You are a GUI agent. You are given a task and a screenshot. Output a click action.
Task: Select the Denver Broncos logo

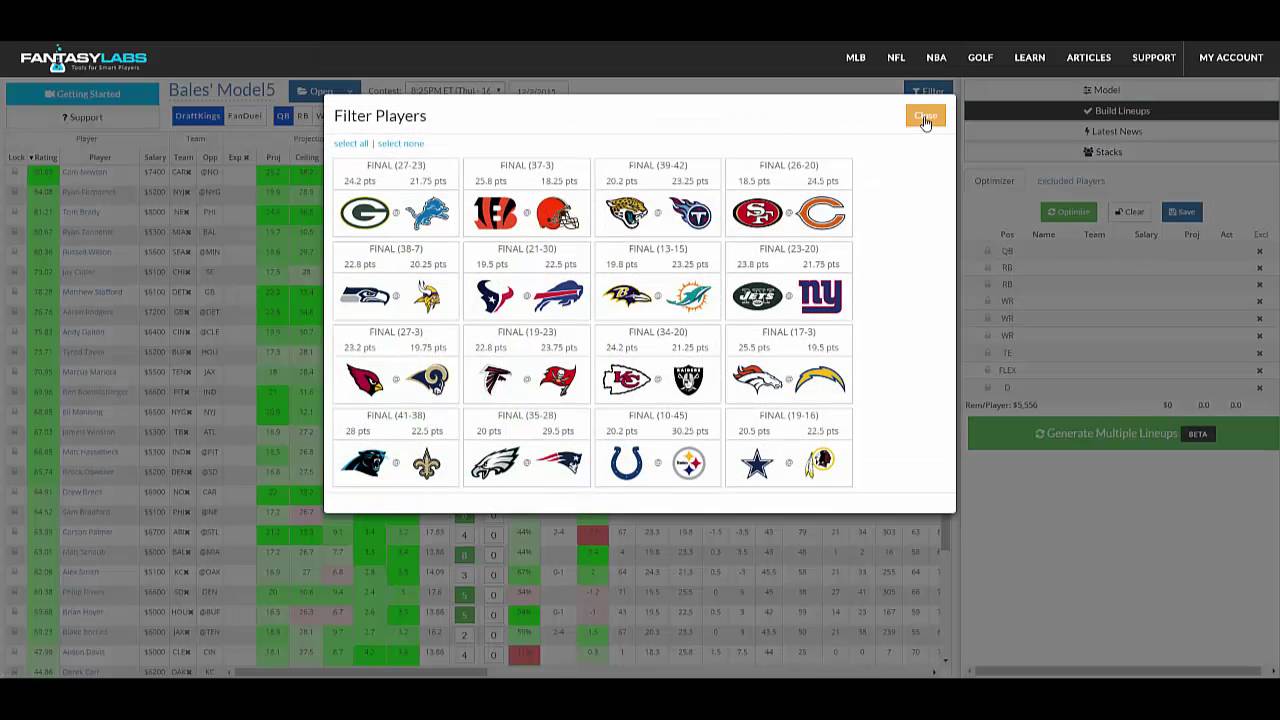(757, 380)
